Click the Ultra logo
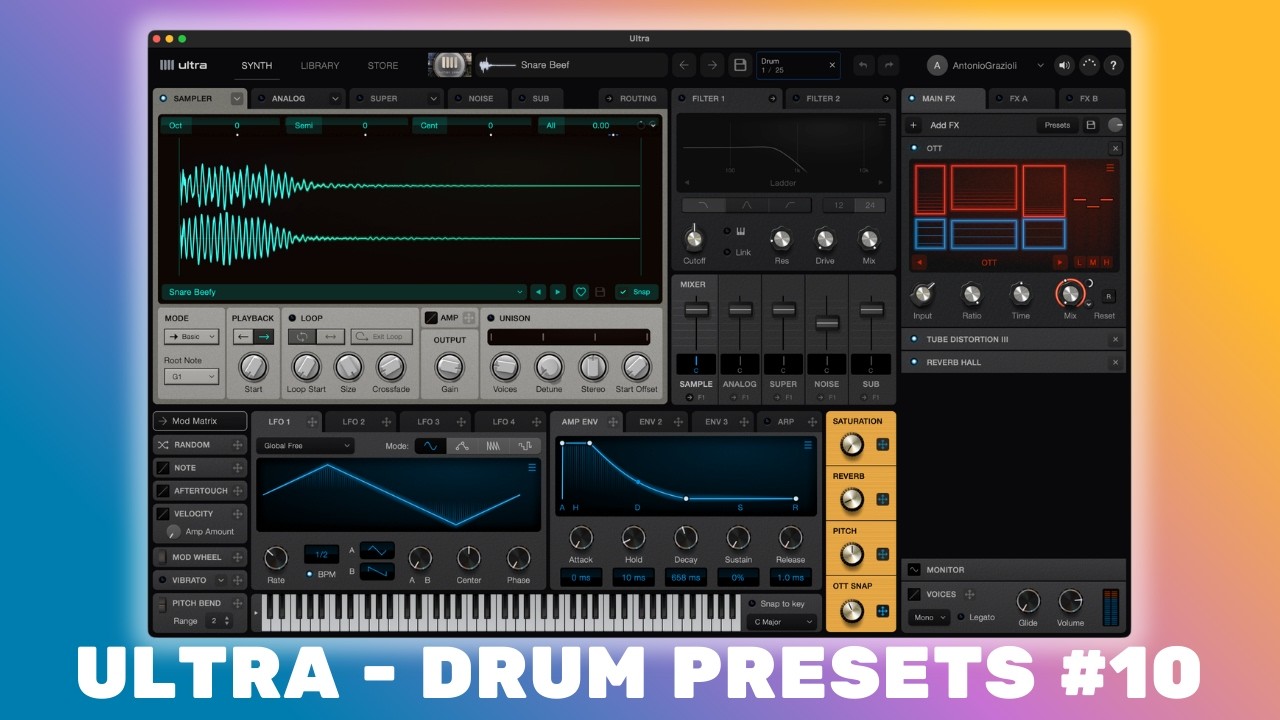This screenshot has width=1280, height=720. pos(184,65)
